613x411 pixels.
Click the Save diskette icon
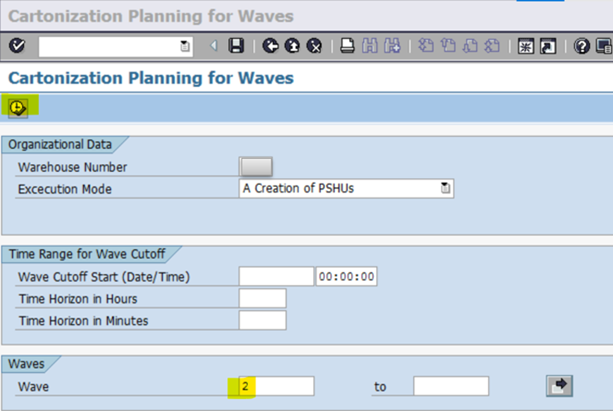(x=236, y=46)
